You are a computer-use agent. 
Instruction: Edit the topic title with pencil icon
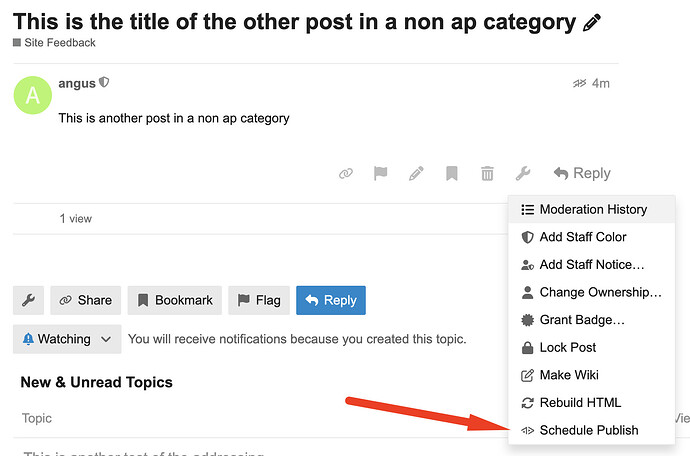pos(591,23)
